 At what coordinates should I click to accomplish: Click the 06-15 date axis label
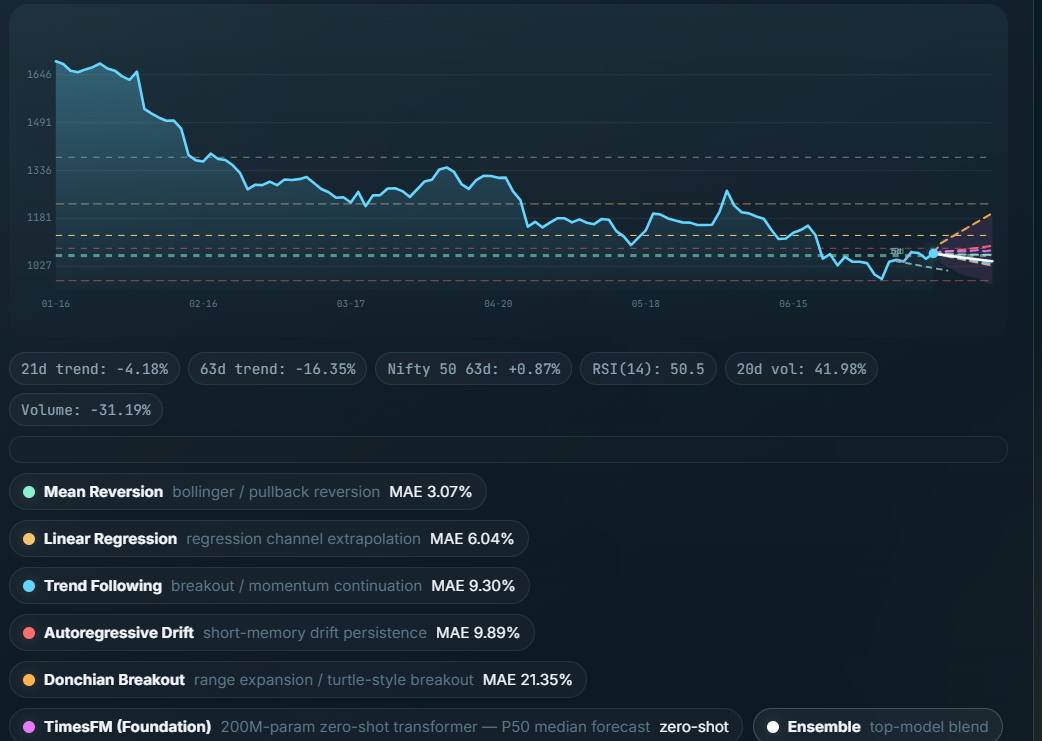pyautogui.click(x=793, y=304)
